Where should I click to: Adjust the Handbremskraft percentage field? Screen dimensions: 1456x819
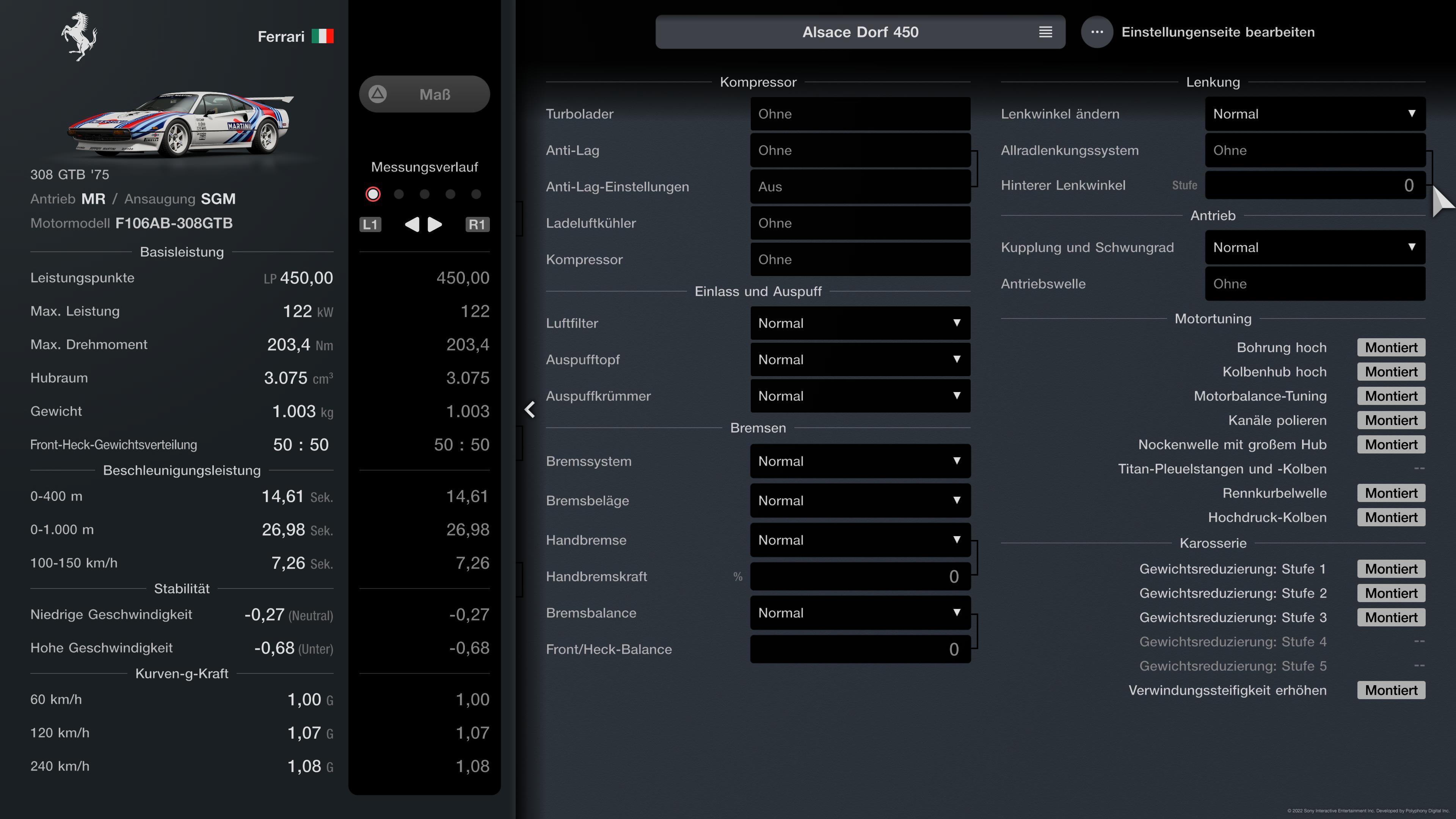click(860, 576)
